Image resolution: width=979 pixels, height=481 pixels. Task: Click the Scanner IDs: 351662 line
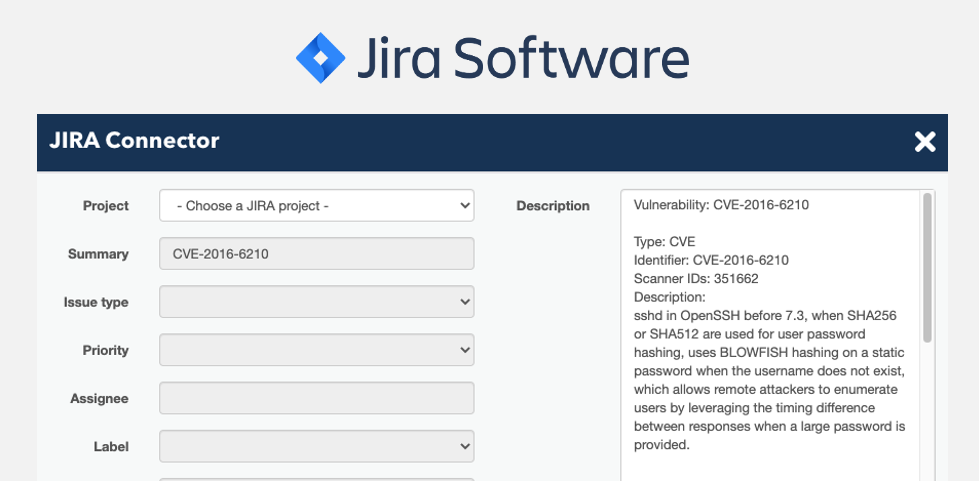[696, 279]
